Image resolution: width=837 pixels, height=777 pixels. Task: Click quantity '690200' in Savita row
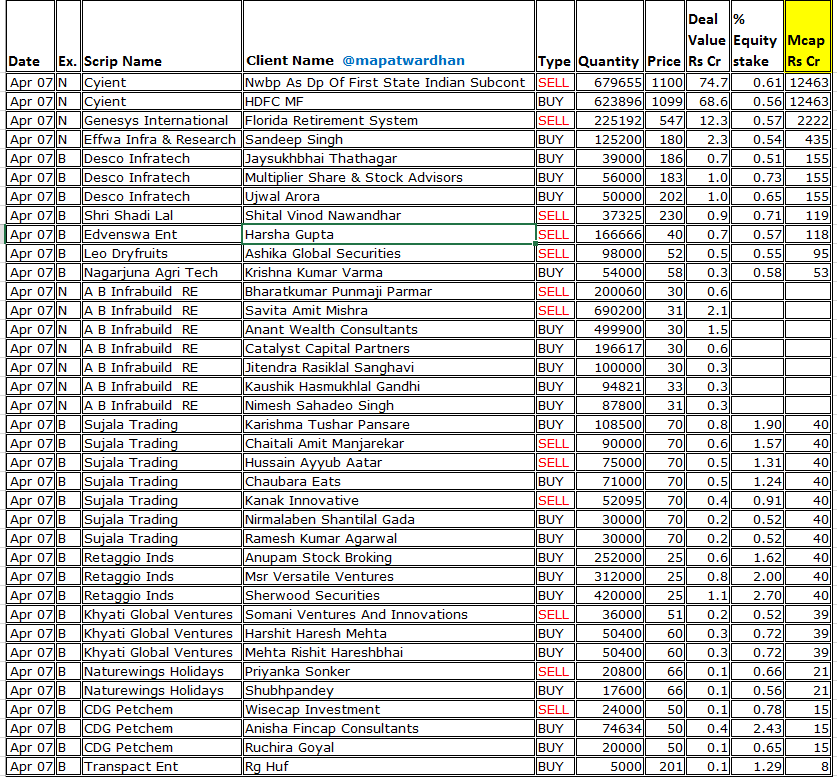point(610,311)
